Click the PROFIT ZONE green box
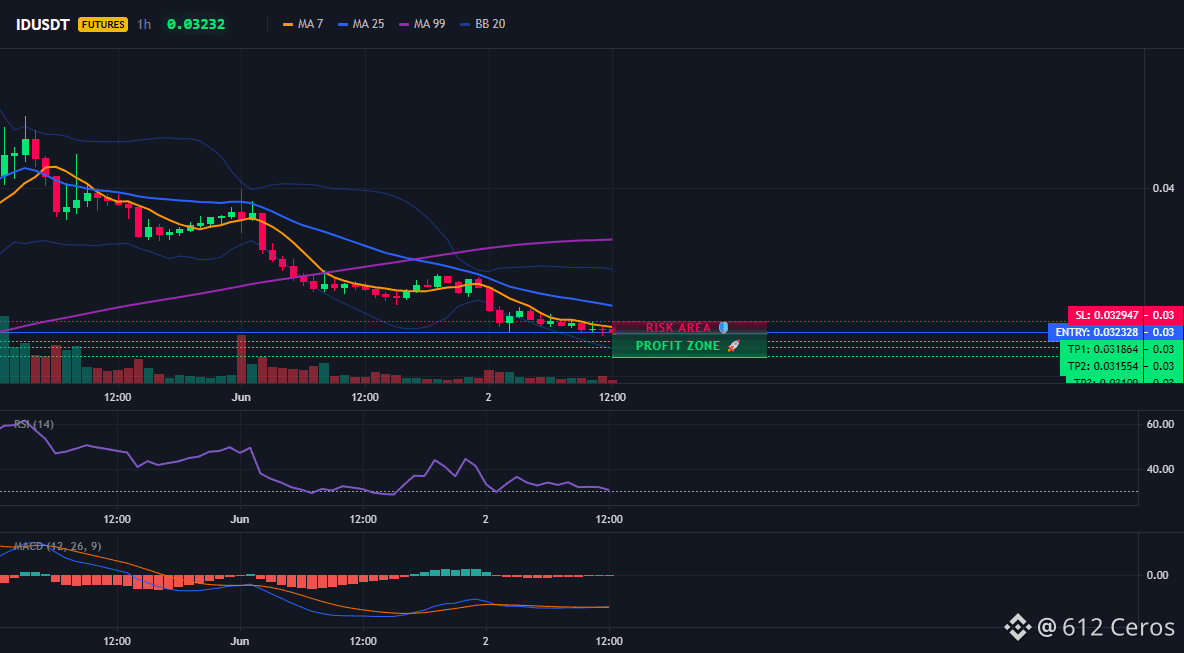Viewport: 1184px width, 653px height. click(x=689, y=347)
